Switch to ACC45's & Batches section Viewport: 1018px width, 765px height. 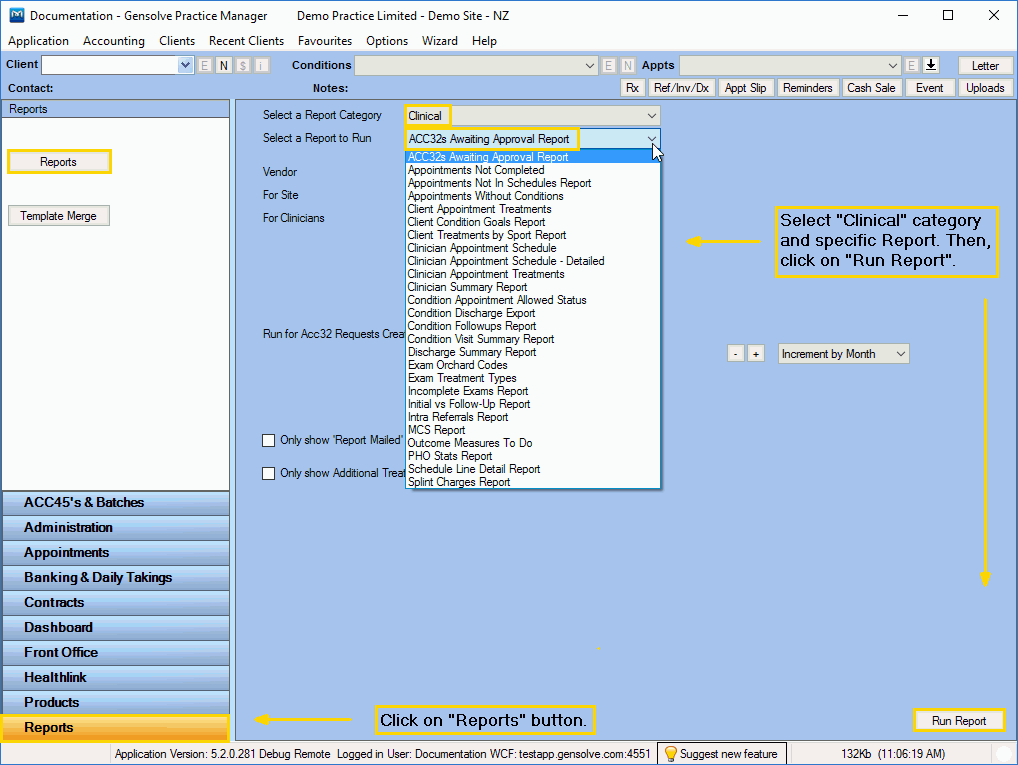point(116,503)
